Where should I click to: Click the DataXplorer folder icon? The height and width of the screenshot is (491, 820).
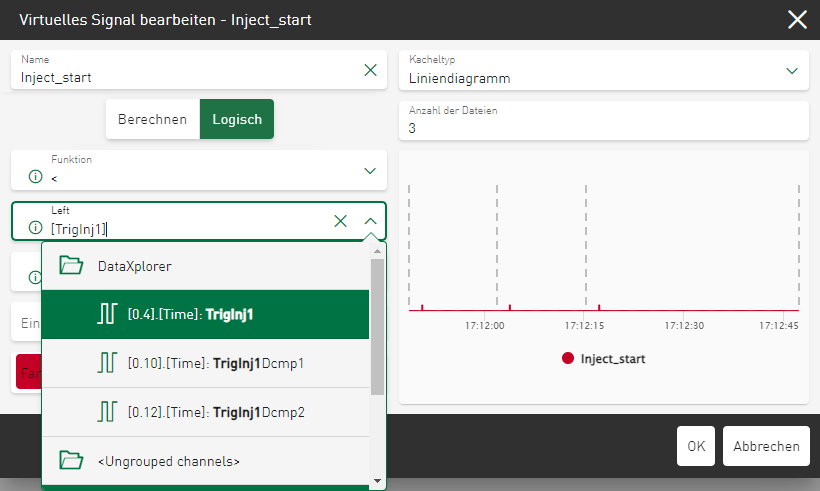click(x=70, y=266)
